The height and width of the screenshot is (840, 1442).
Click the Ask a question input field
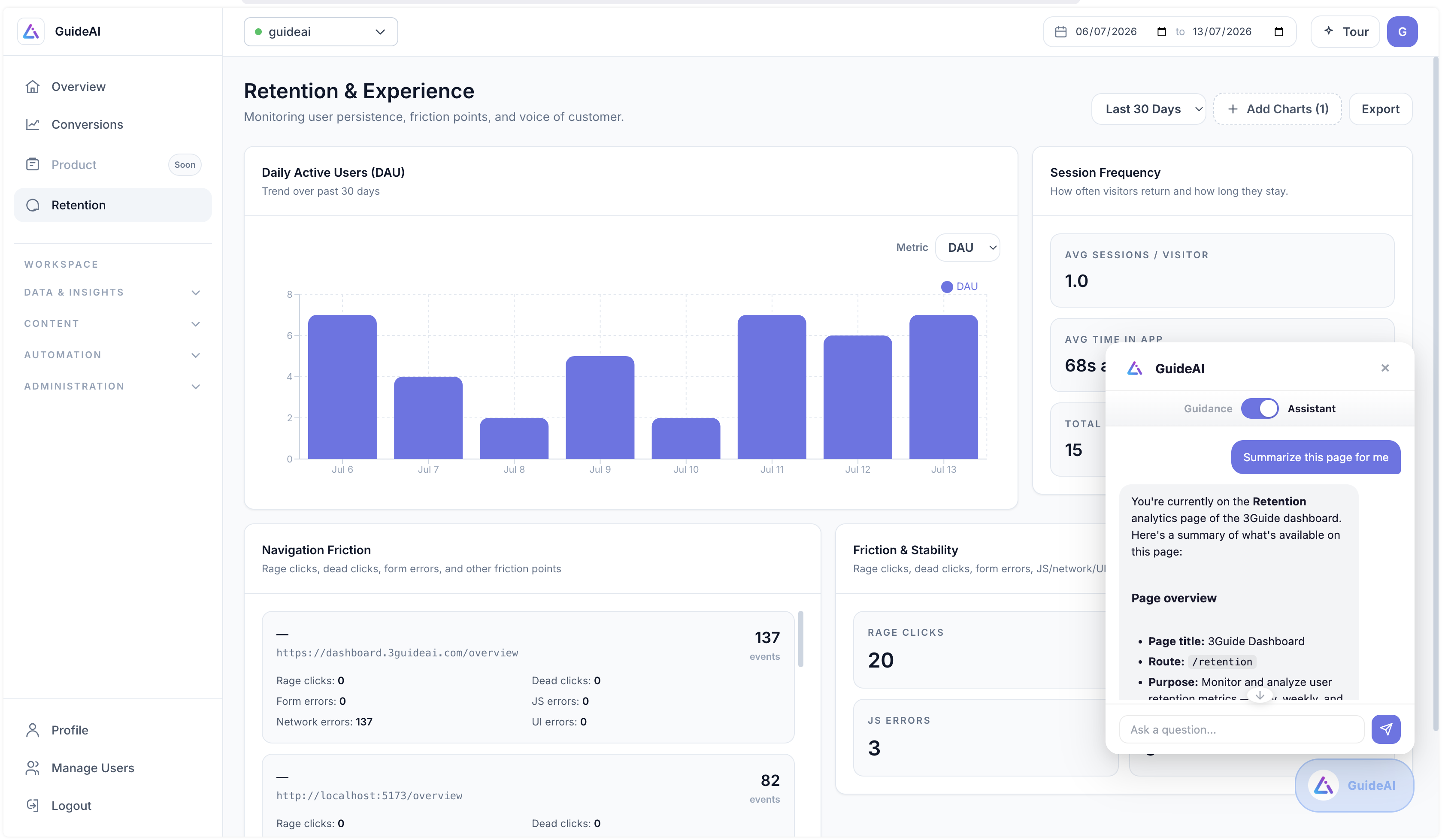[x=1241, y=729]
